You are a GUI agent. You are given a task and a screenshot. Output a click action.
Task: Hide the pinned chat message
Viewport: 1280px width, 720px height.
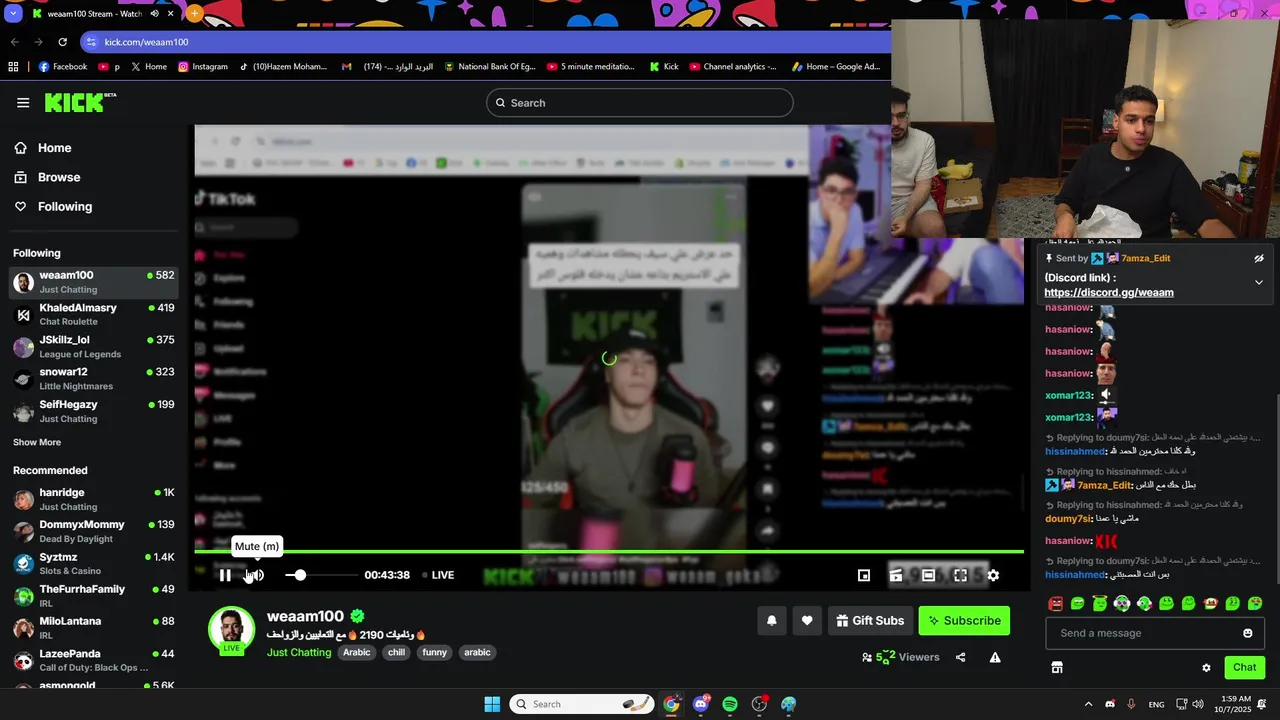[1259, 258]
